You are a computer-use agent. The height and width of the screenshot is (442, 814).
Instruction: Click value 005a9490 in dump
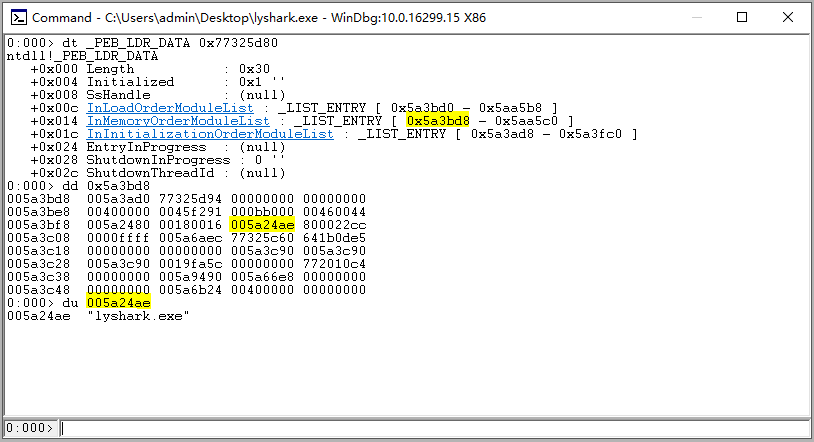point(190,277)
